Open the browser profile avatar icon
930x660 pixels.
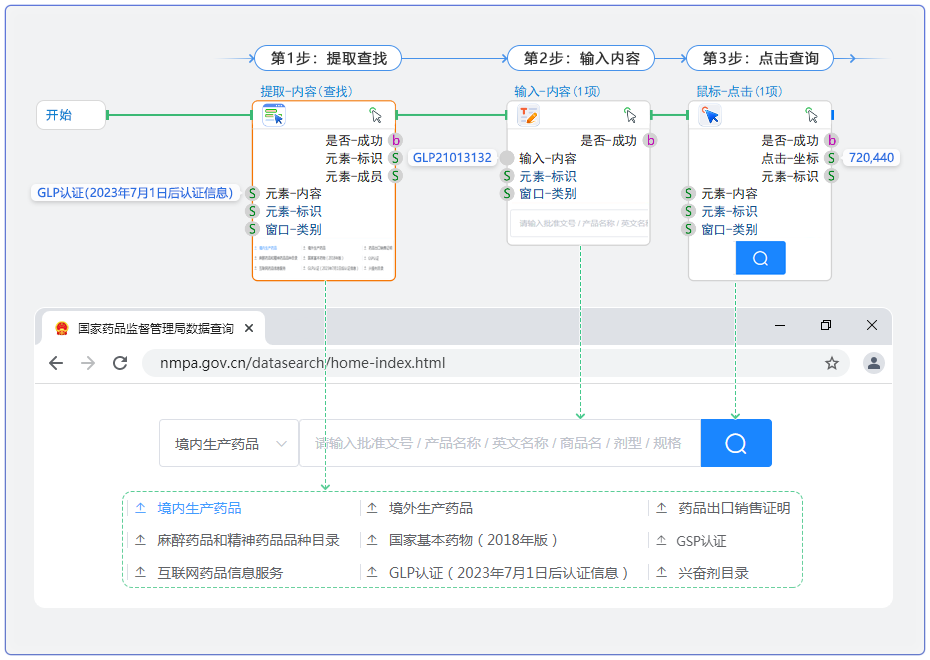point(874,363)
